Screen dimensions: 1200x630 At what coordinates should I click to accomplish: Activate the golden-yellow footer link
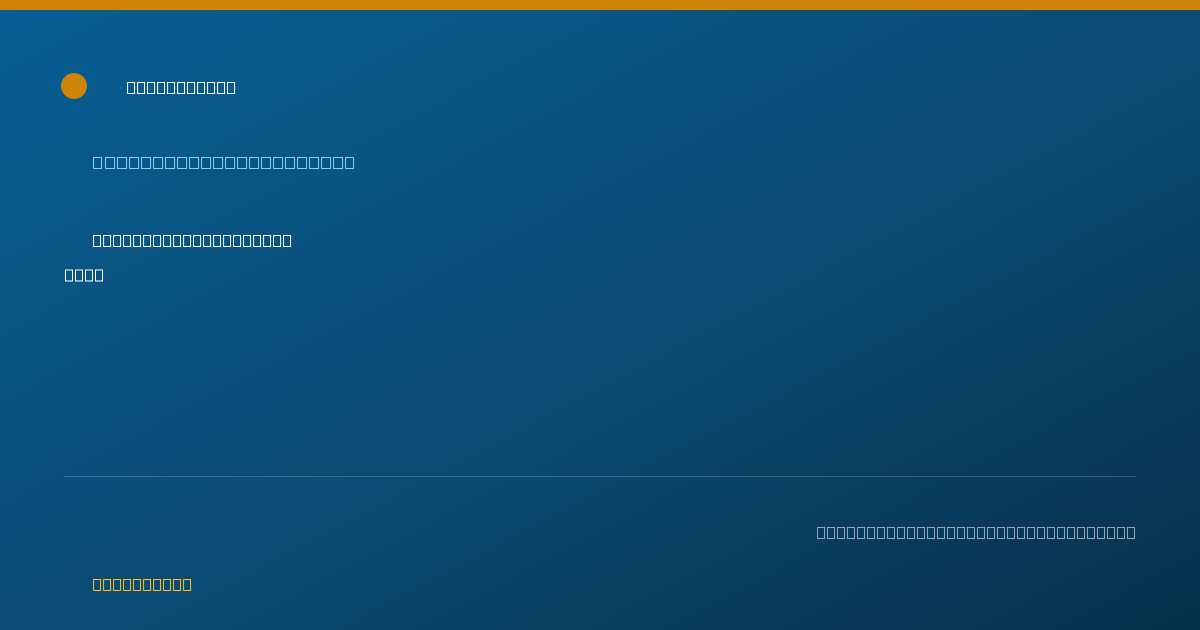[142, 584]
